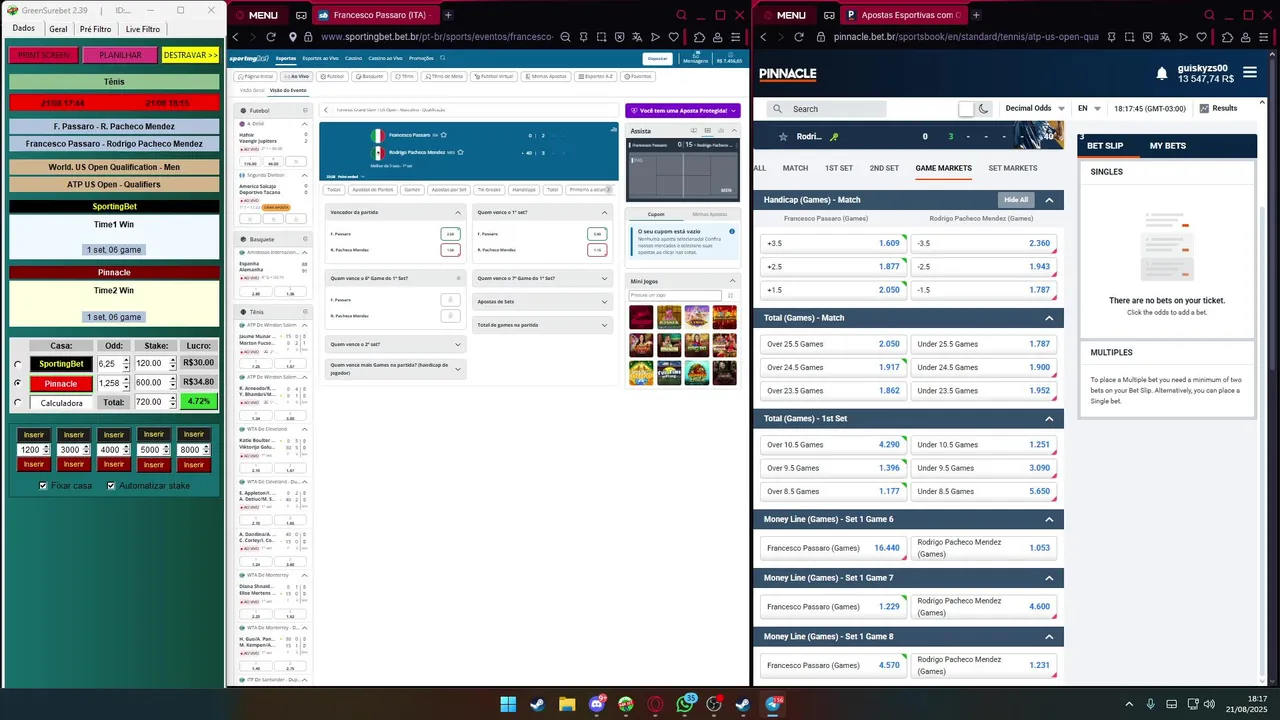Screen dimensions: 1280x720
Task: Switch to Live Filtro tab
Action: [x=143, y=29]
